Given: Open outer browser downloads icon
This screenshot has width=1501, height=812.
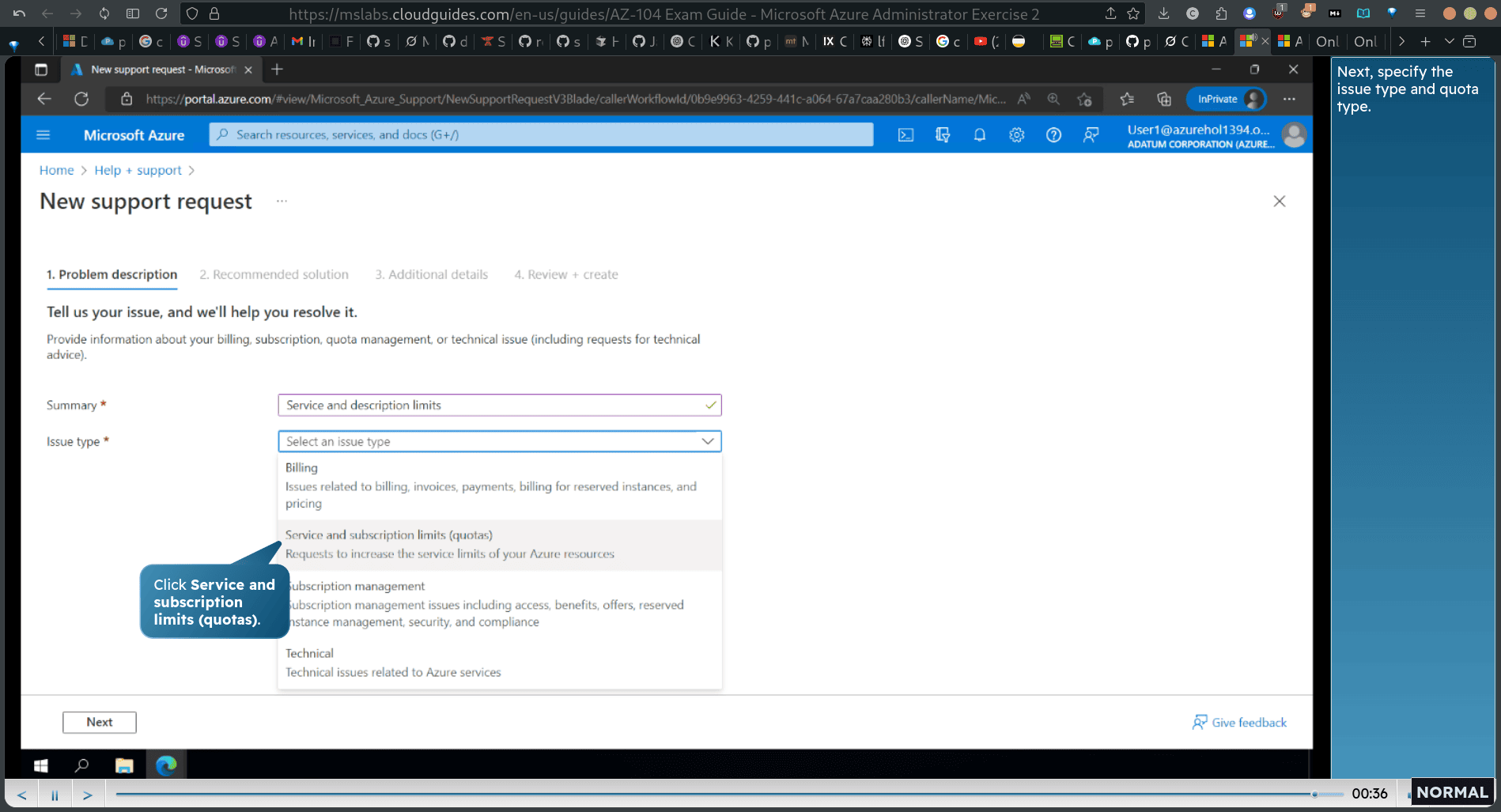Looking at the screenshot, I should tap(1163, 13).
